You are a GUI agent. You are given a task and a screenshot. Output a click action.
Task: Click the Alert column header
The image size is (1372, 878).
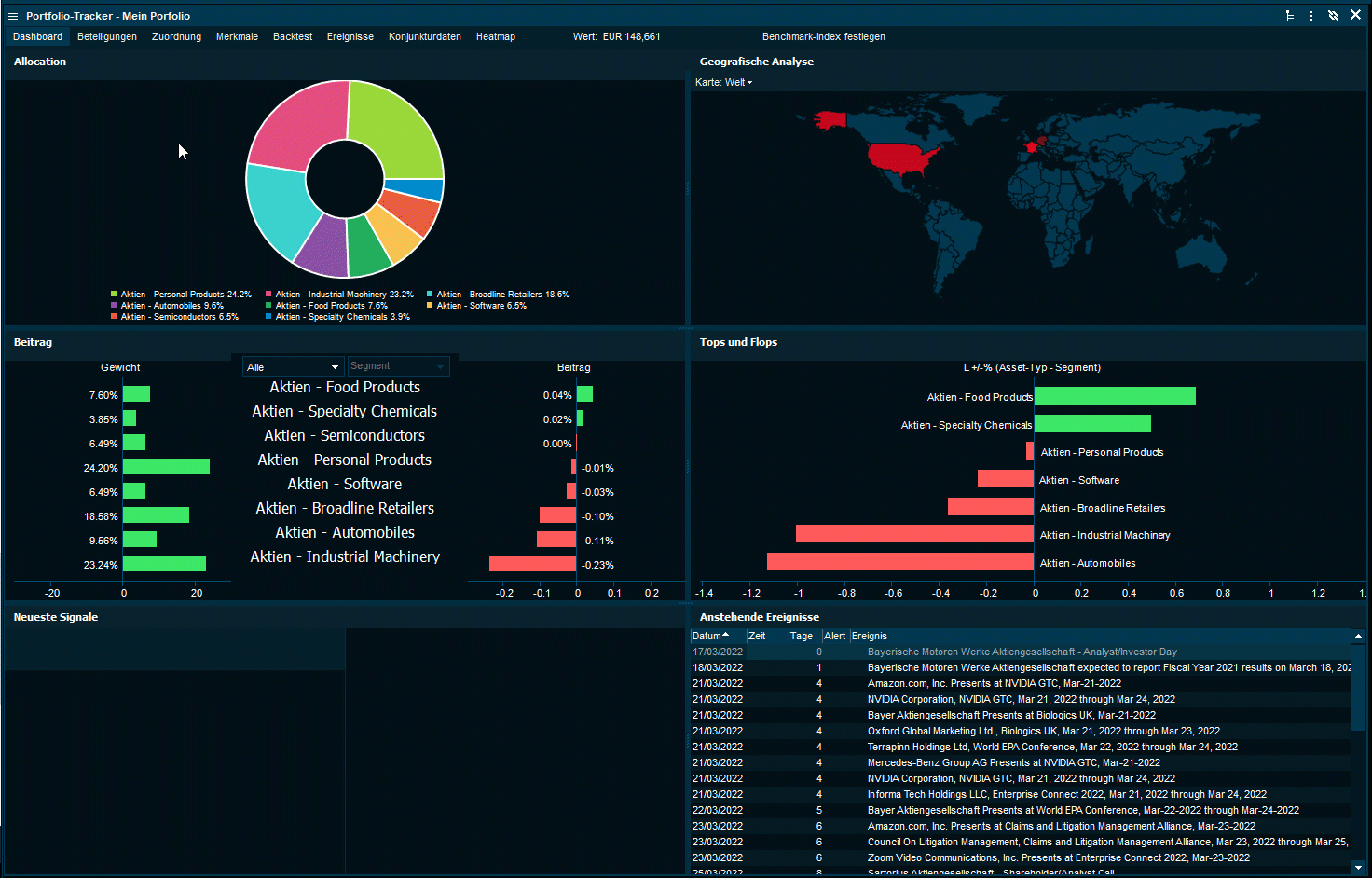click(834, 636)
